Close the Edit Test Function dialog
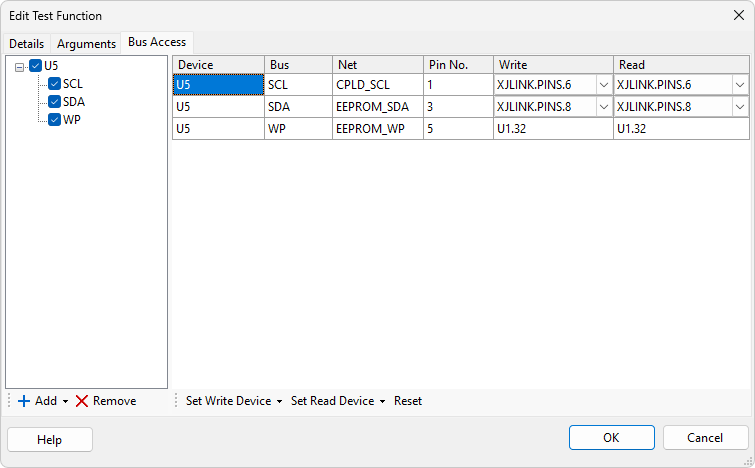The image size is (755, 468). pyautogui.click(x=738, y=15)
